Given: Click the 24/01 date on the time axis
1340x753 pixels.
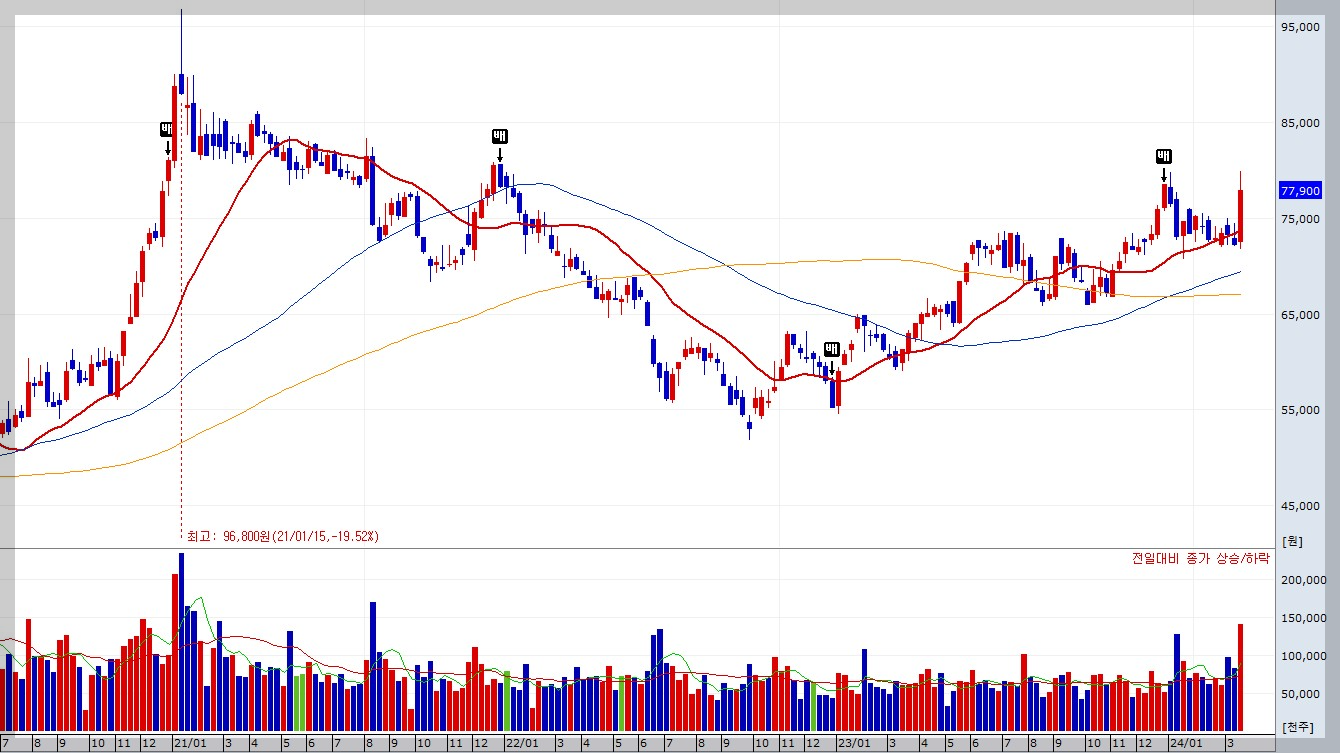Looking at the screenshot, I should (x=1185, y=744).
